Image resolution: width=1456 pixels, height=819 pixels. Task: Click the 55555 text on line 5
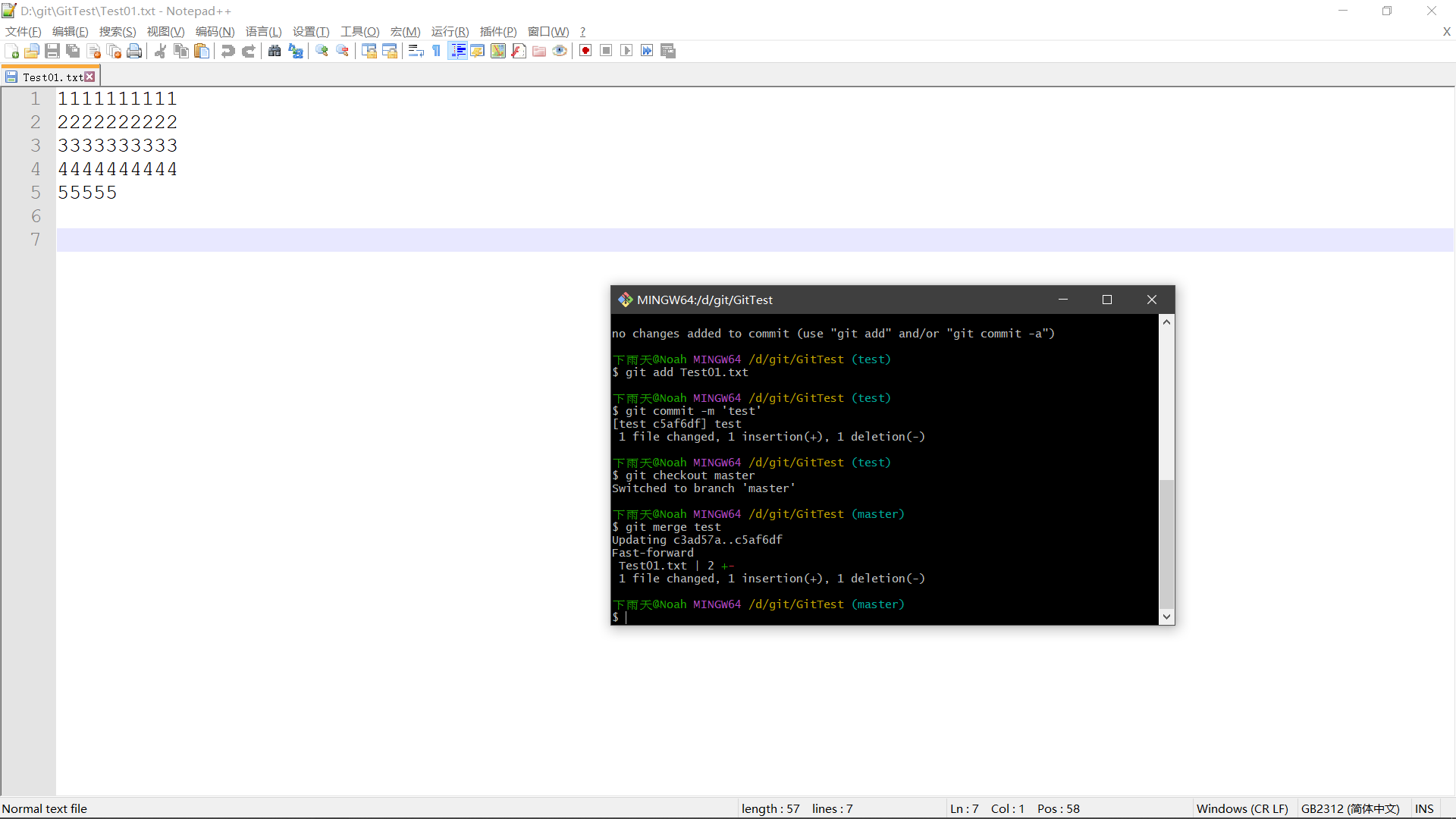(87, 193)
